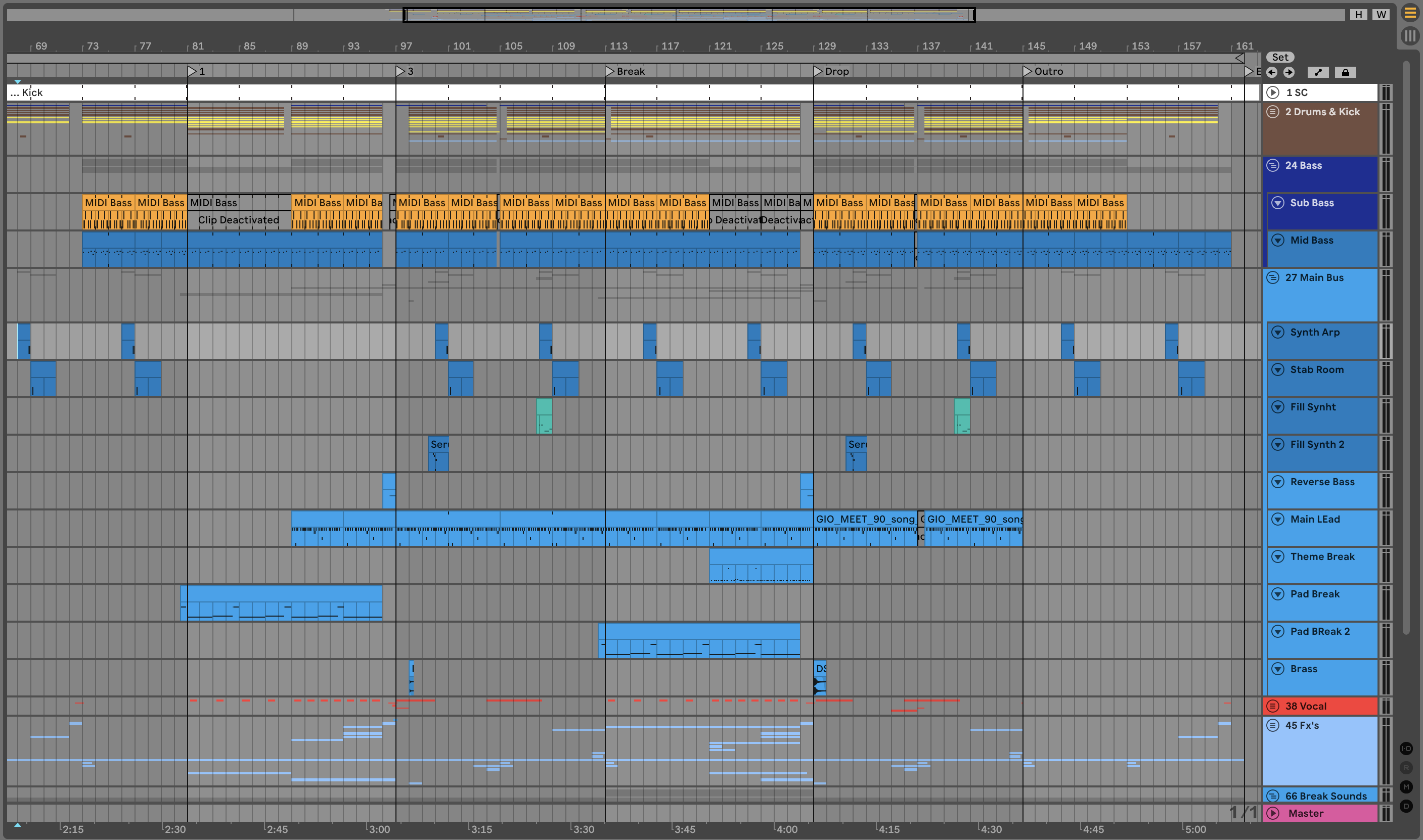Jump to the Drop locator marker
The image size is (1423, 840).
[x=818, y=71]
